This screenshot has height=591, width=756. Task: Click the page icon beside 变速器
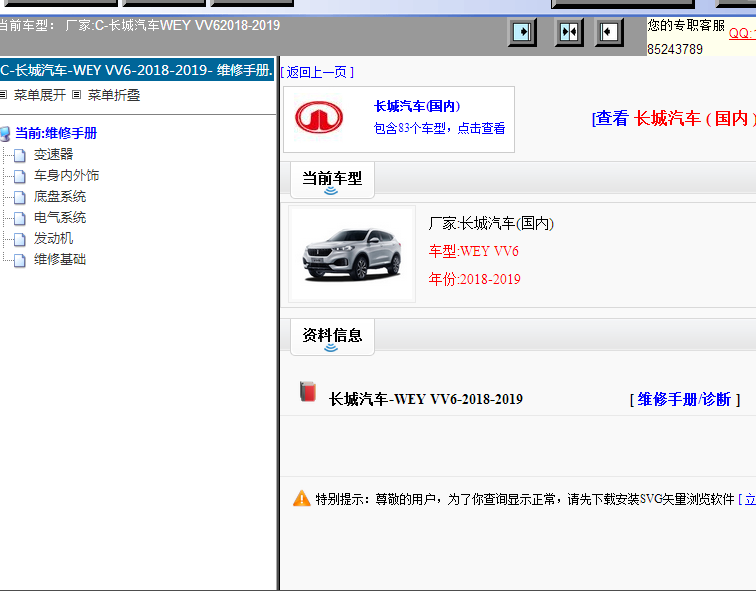click(x=20, y=155)
